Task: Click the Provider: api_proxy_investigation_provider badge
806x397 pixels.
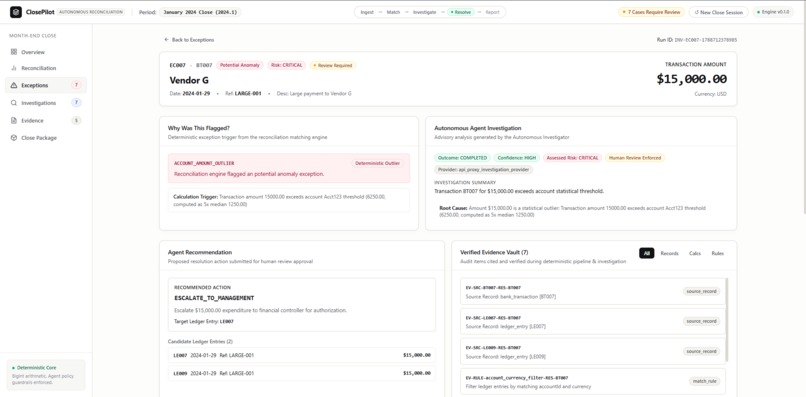Action: [x=484, y=169]
